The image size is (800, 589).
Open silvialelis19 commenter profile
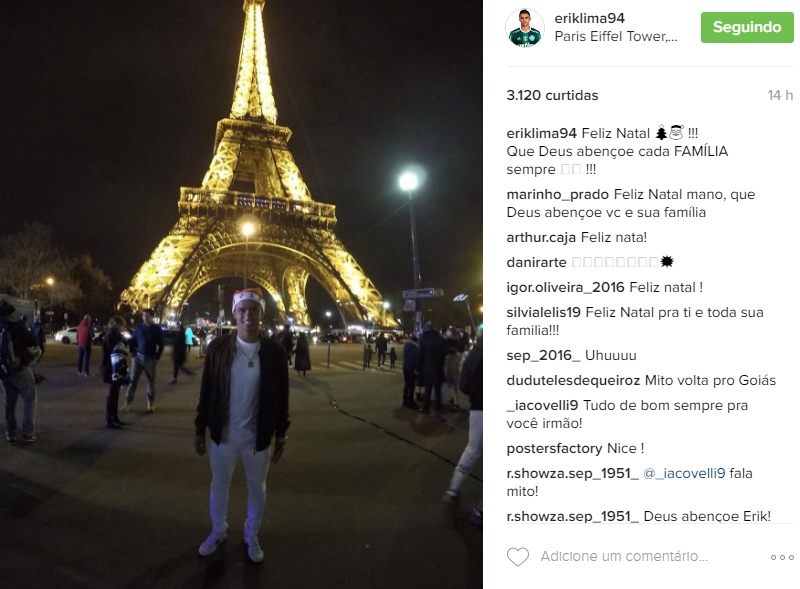tap(543, 312)
